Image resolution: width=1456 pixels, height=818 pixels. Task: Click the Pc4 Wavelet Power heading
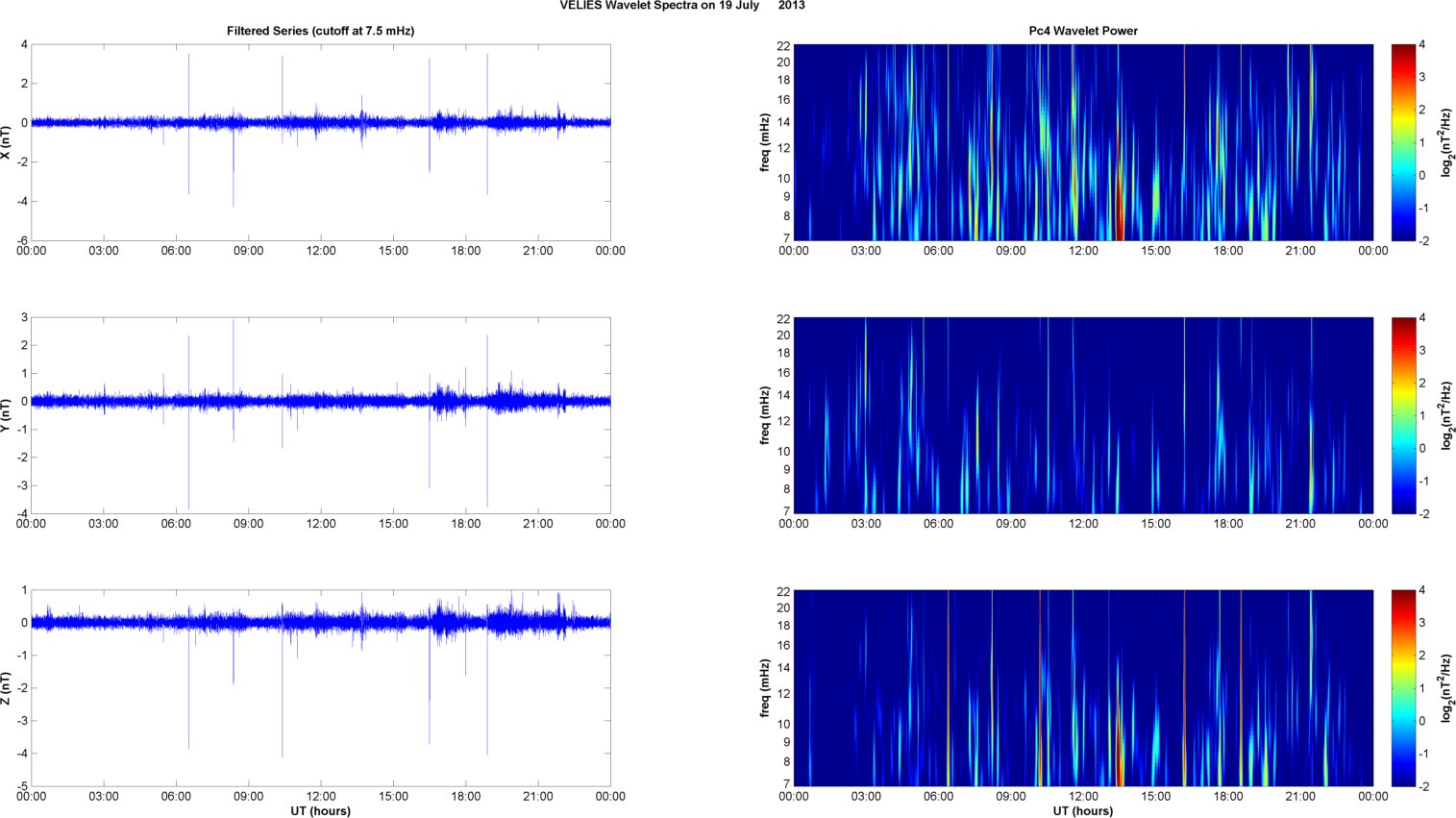pyautogui.click(x=1083, y=31)
